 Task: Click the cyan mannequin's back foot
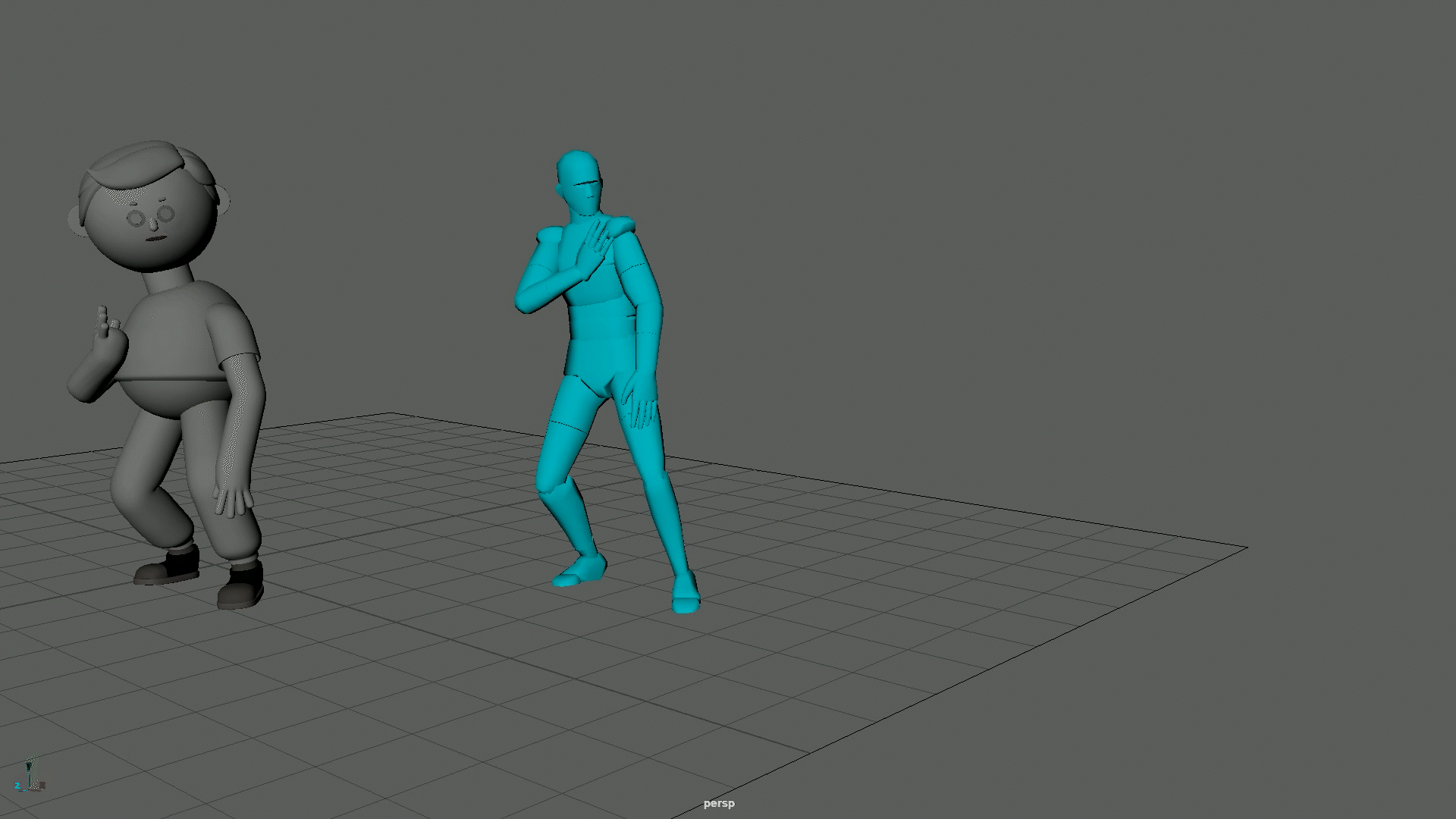580,571
